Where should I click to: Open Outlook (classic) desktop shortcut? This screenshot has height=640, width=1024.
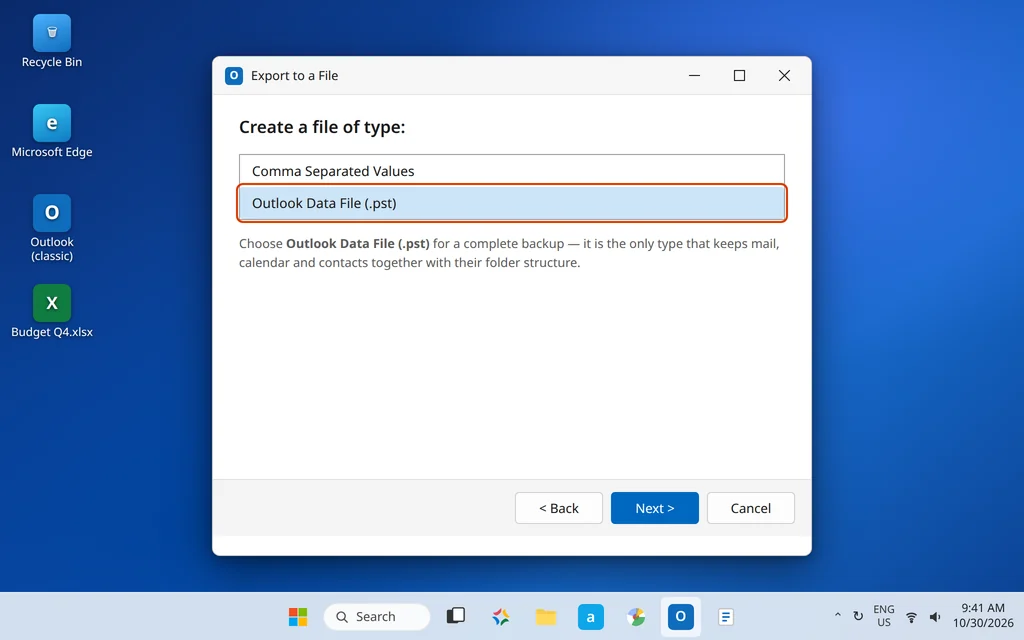(52, 229)
